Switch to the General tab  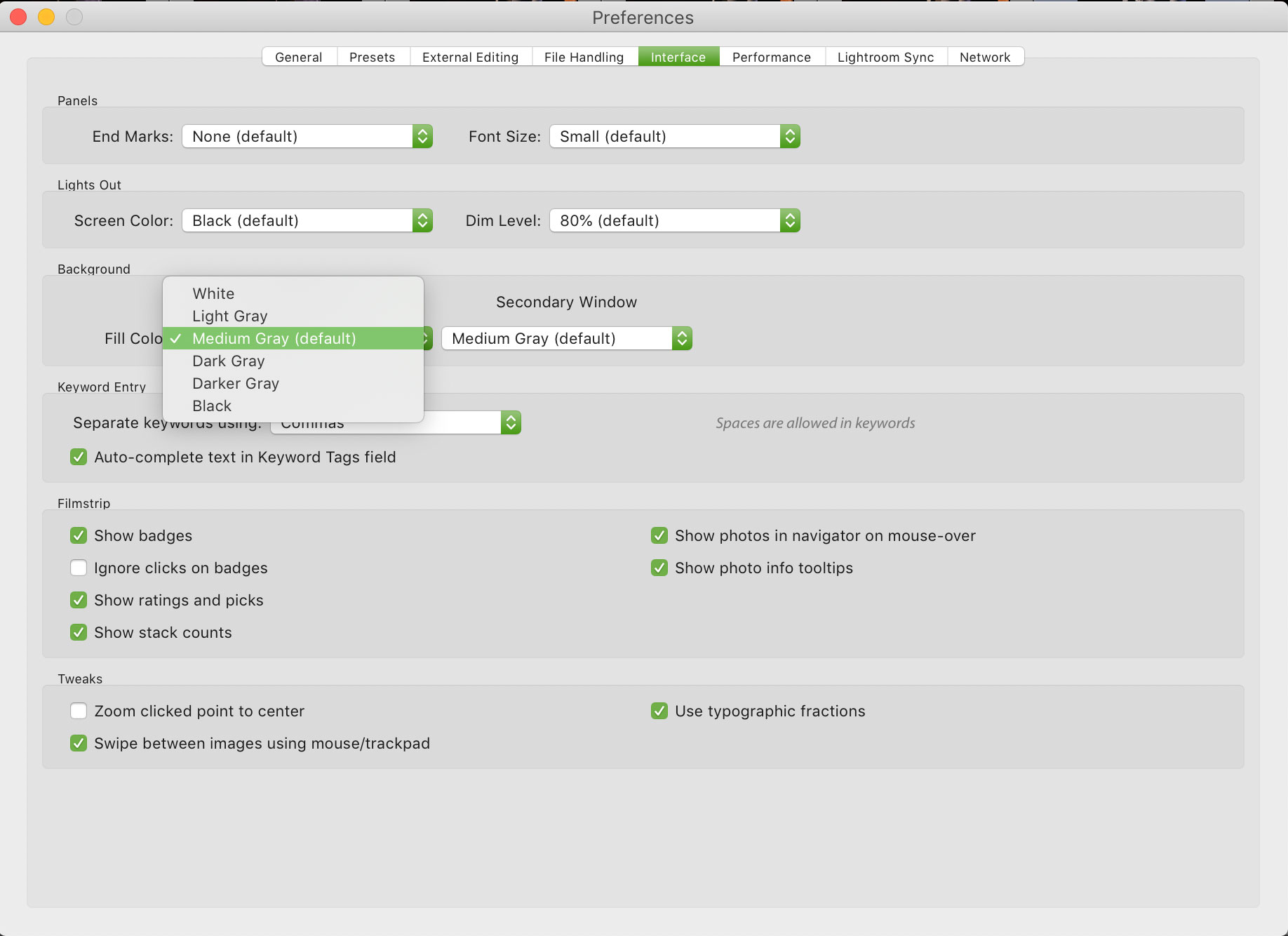point(299,57)
